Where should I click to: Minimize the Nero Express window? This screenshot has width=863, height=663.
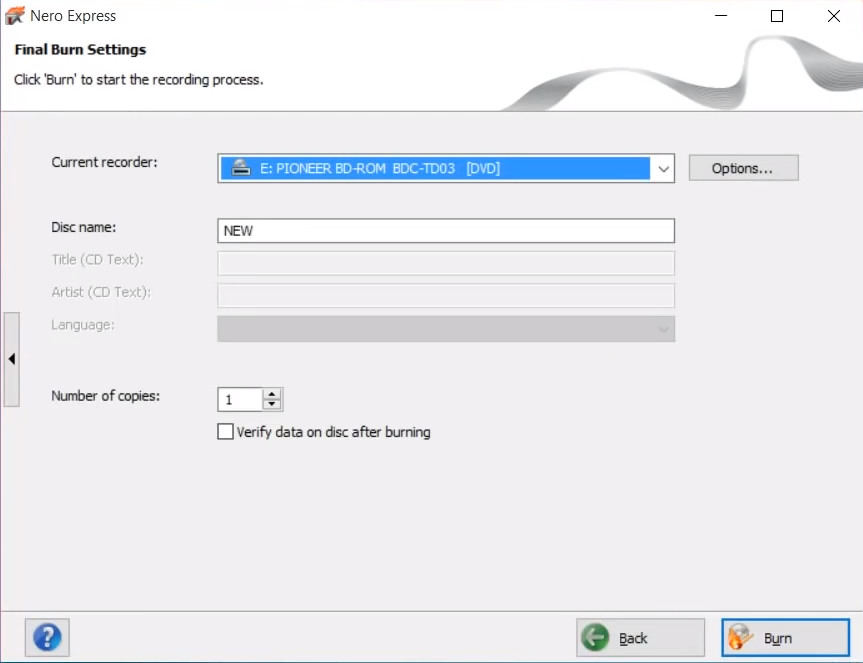coord(720,16)
